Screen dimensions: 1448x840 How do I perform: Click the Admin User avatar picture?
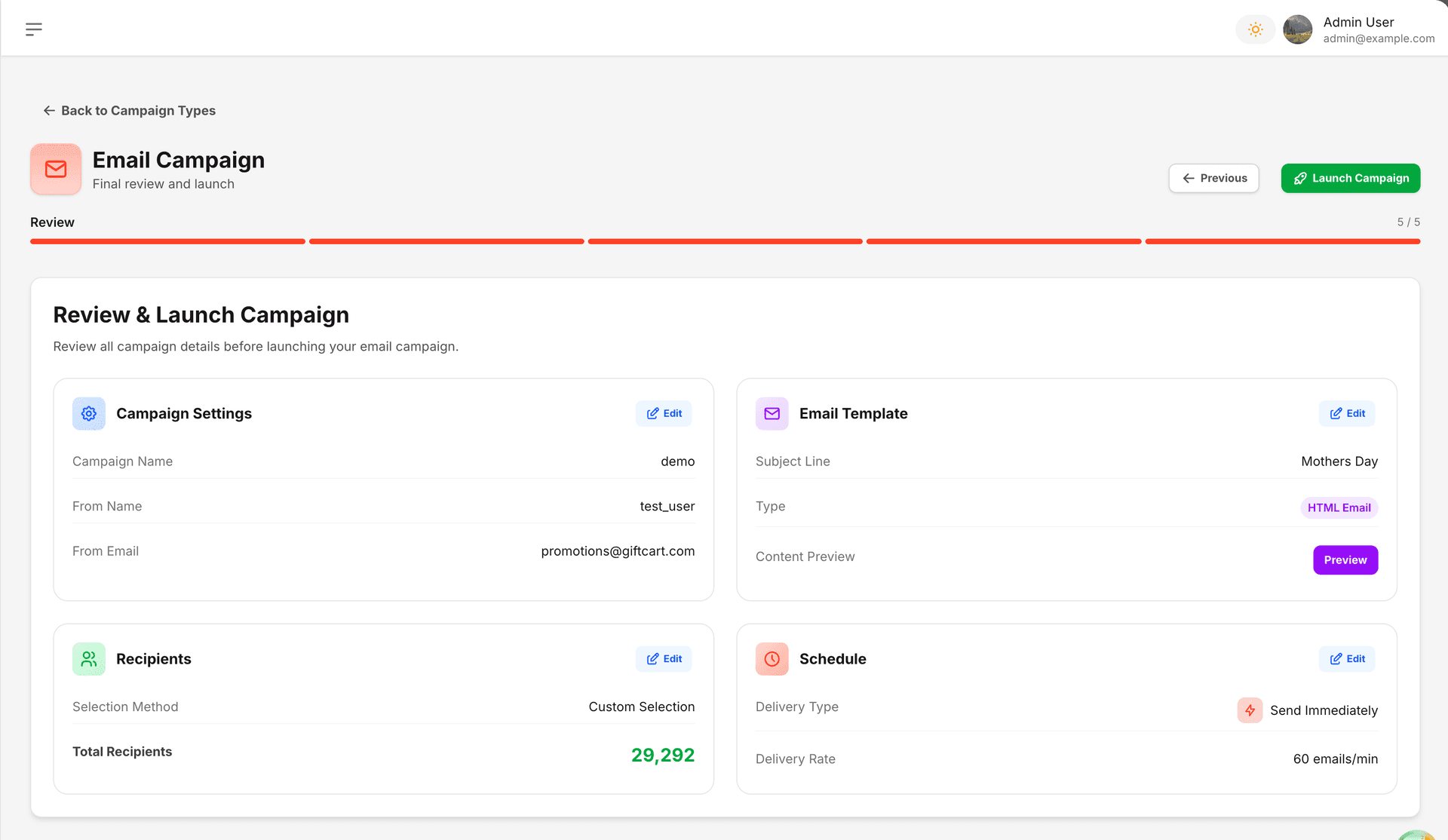click(x=1297, y=29)
